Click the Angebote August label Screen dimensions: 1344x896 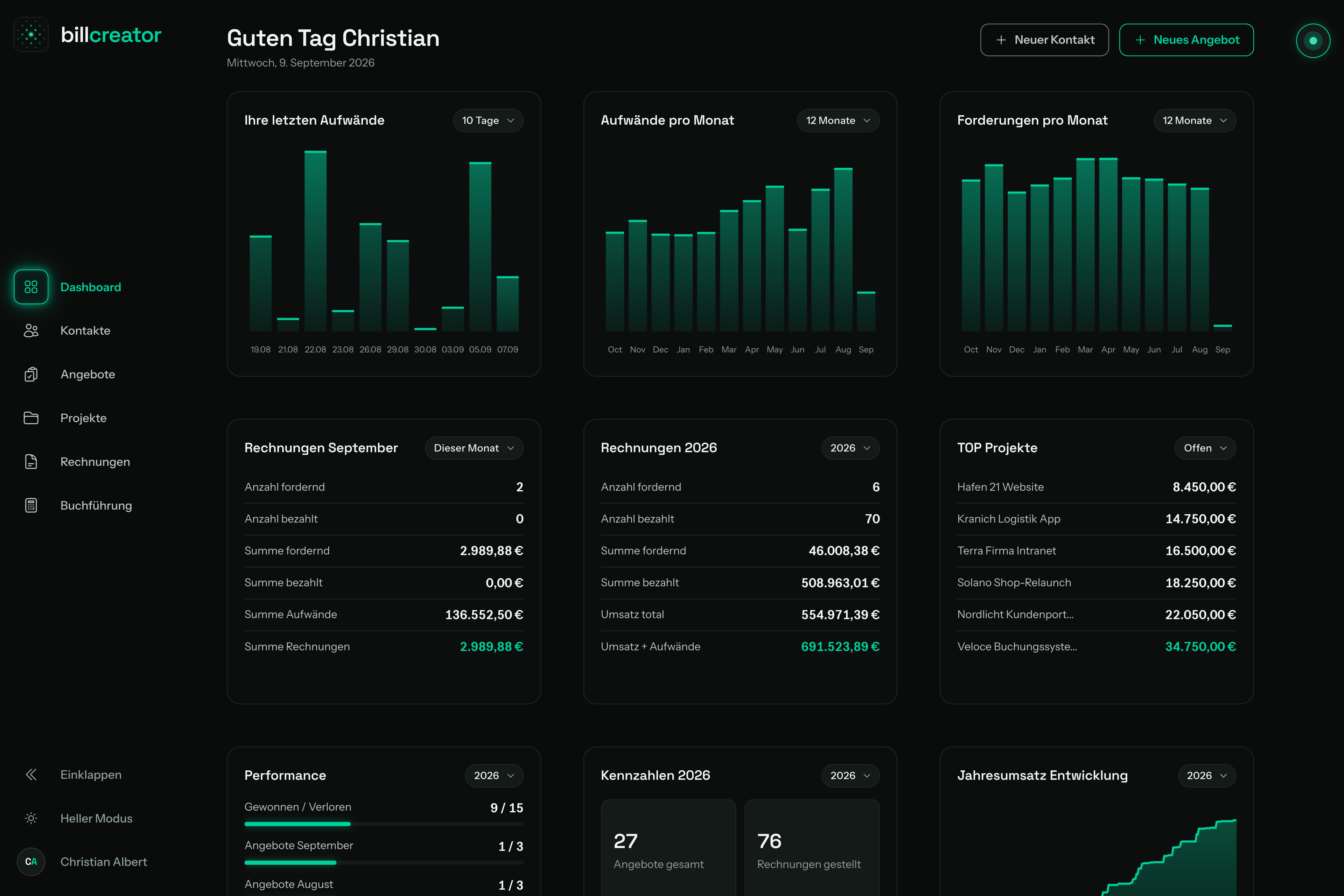pyautogui.click(x=288, y=884)
